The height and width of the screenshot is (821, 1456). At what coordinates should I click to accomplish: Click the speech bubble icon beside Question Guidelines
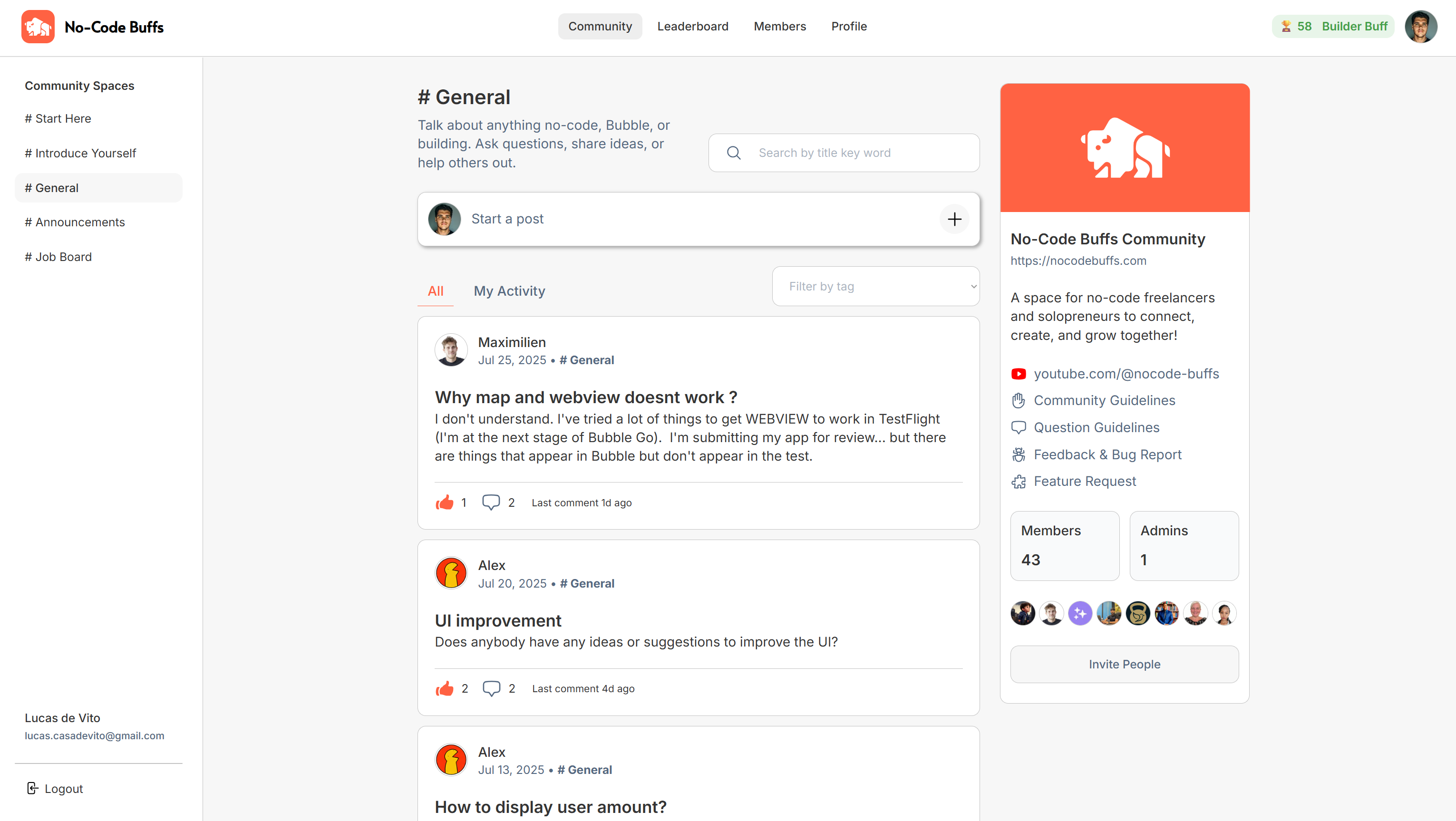click(x=1019, y=428)
